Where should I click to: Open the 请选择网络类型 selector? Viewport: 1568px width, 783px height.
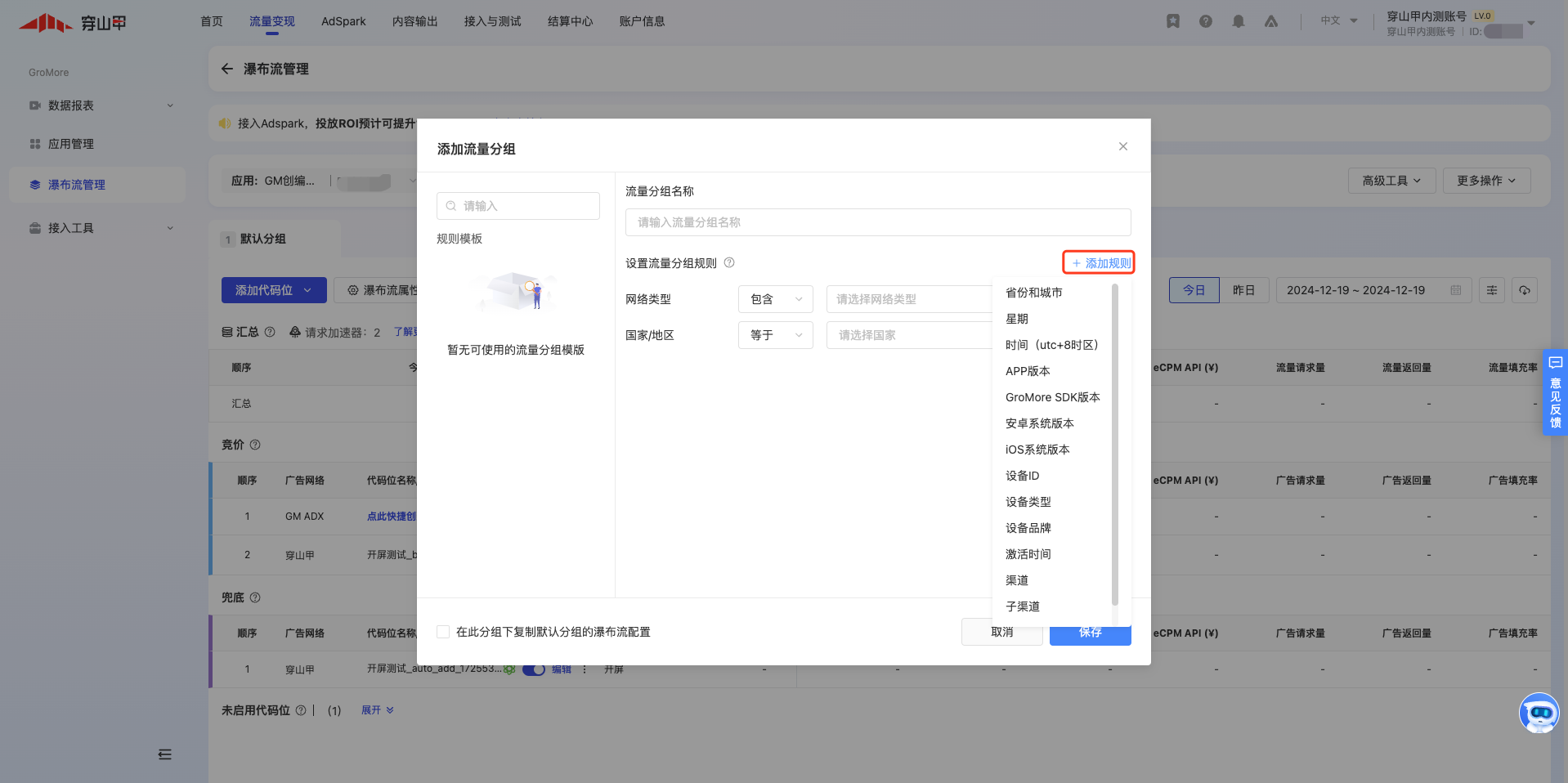(x=910, y=299)
